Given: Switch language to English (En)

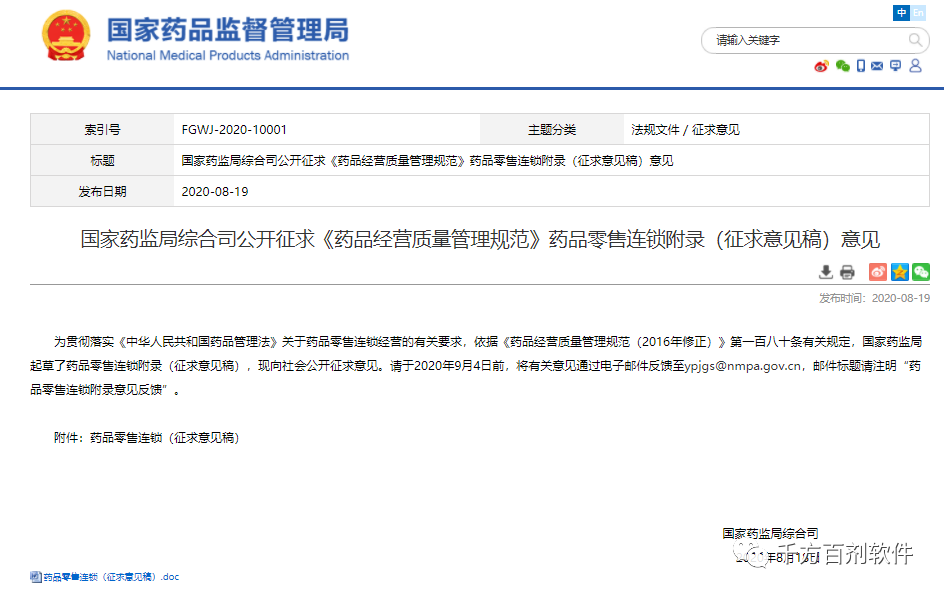Looking at the screenshot, I should click(918, 13).
